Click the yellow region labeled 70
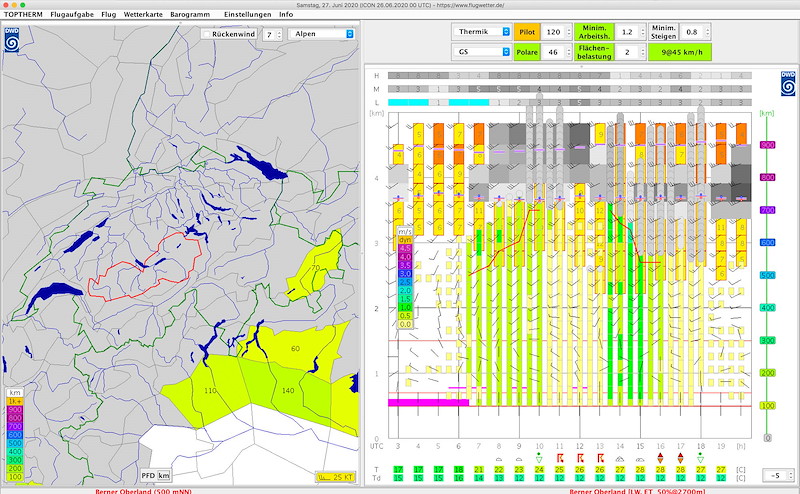This screenshot has height=494, width=800. coord(315,267)
